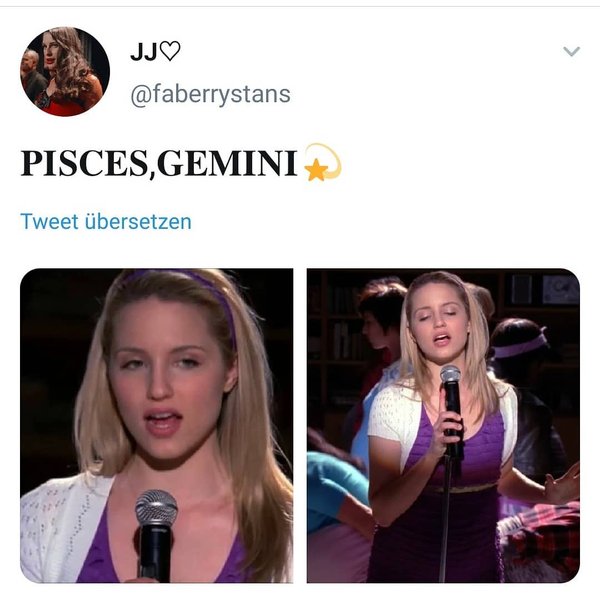The width and height of the screenshot is (600, 600).
Task: Click the word GEMINI in the tweet
Action: 227,163
